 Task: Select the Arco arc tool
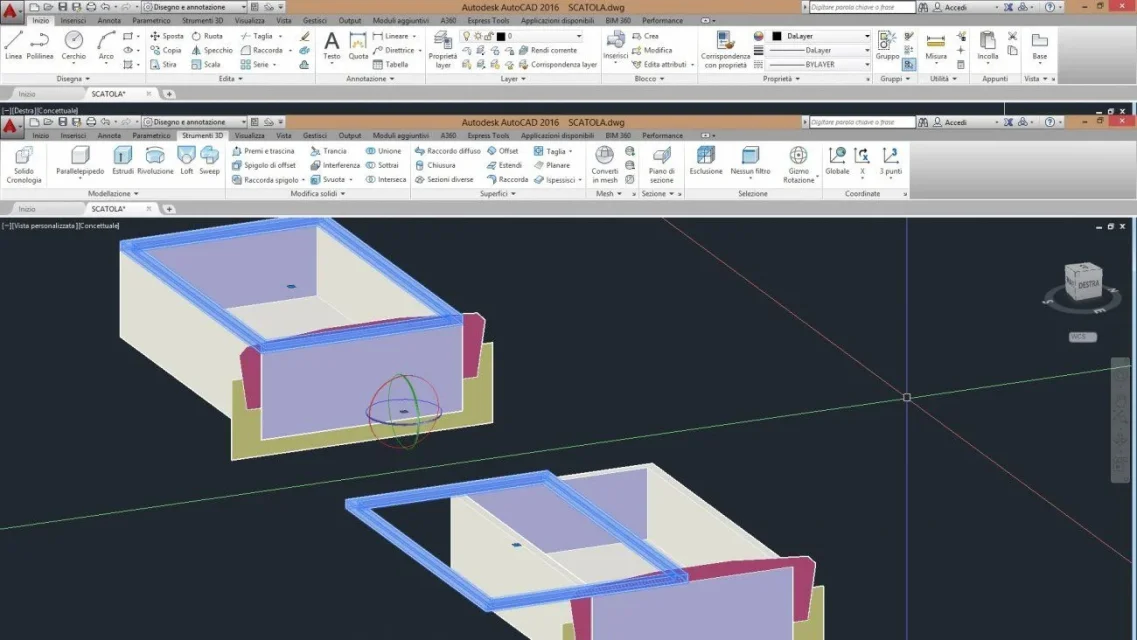coord(106,45)
